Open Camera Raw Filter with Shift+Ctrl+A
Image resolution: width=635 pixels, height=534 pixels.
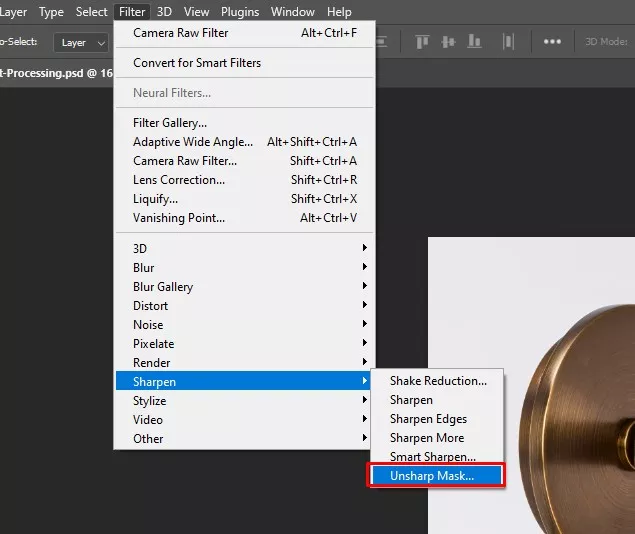click(x=245, y=161)
